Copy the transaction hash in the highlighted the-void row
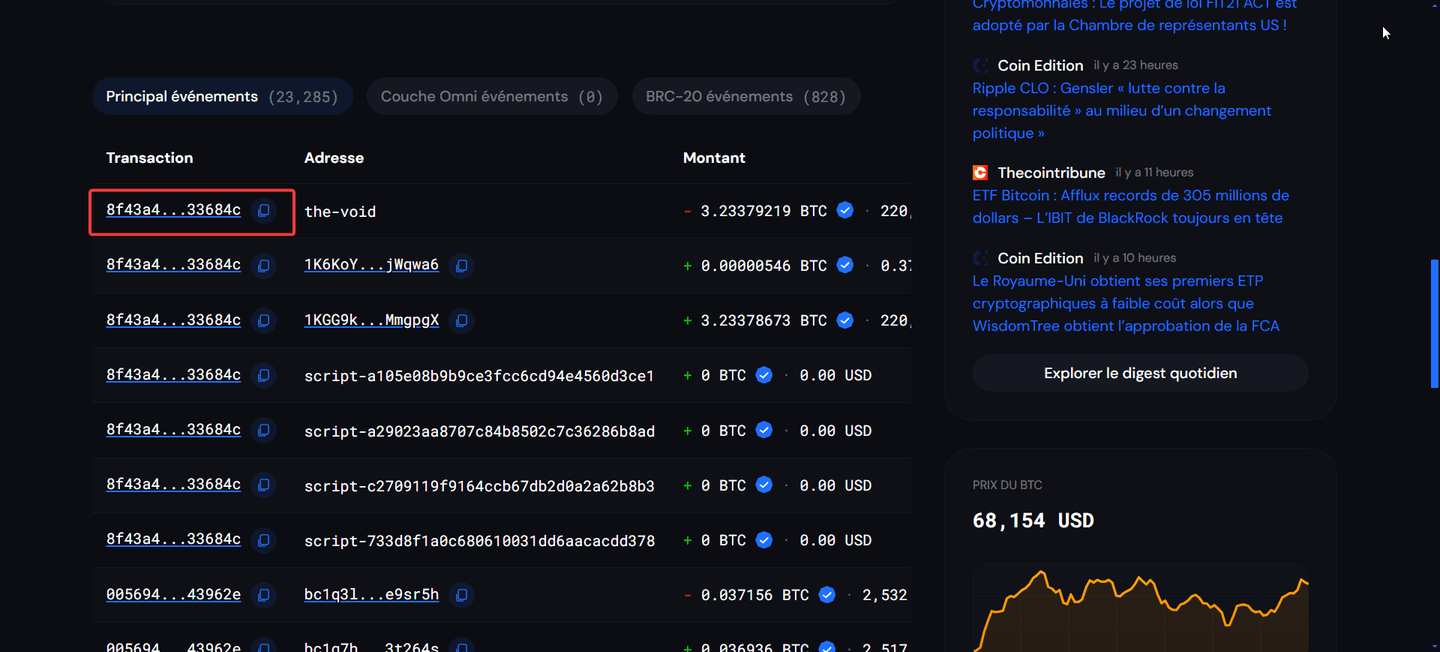This screenshot has height=652, width=1440. point(263,211)
